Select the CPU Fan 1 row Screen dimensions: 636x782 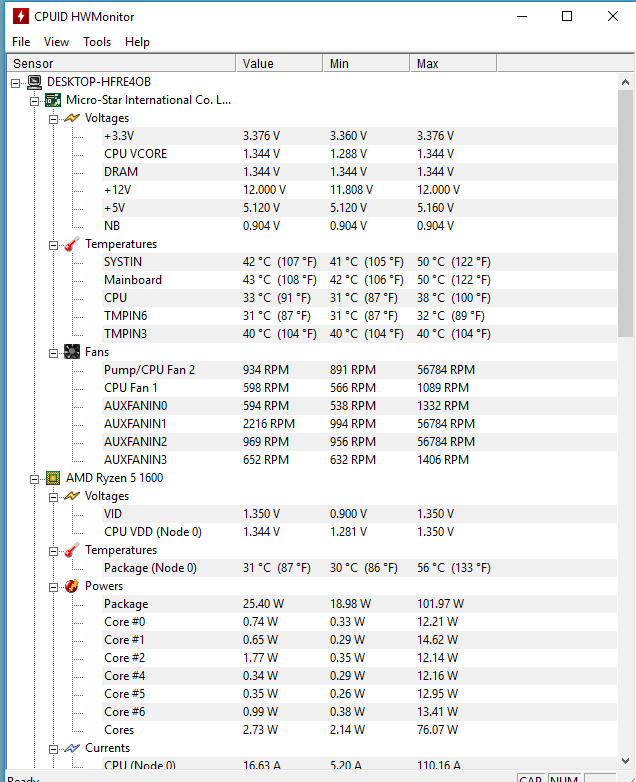click(359, 388)
